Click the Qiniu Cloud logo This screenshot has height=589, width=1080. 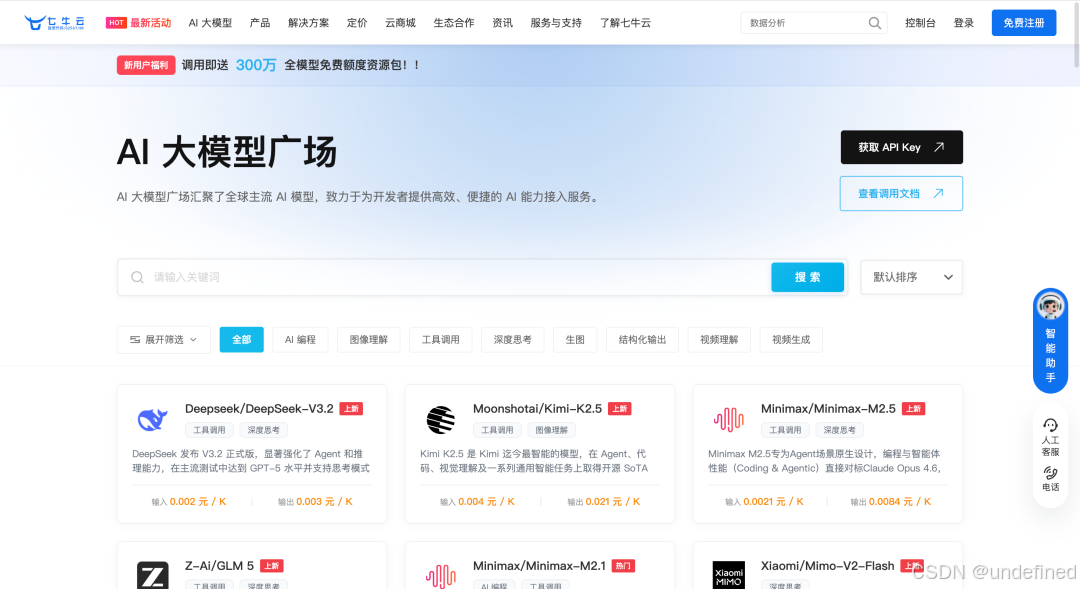(54, 23)
